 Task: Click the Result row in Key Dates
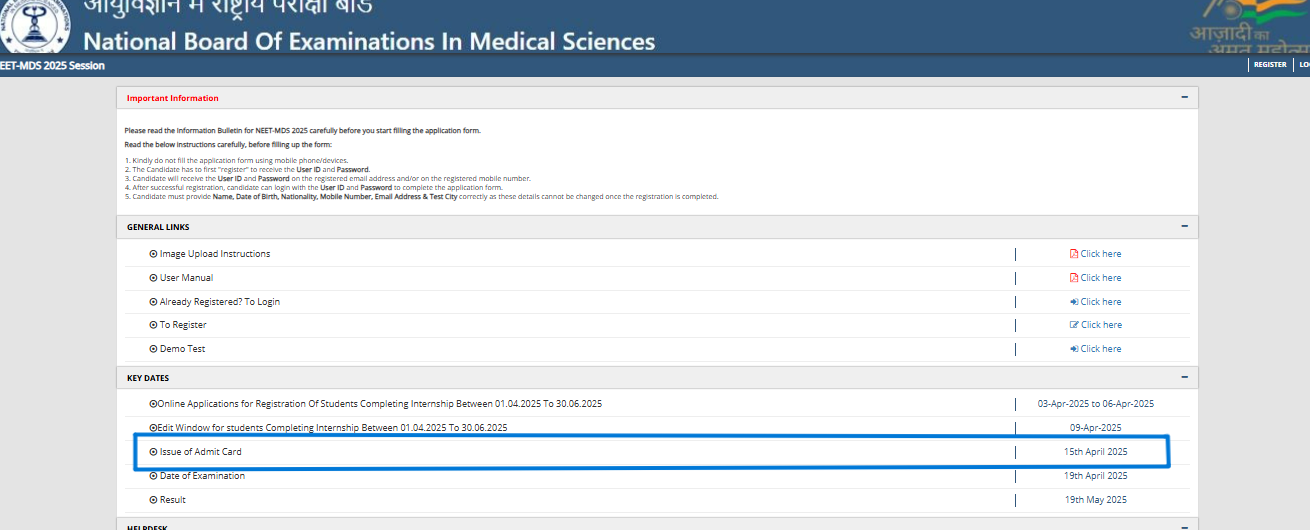(172, 500)
